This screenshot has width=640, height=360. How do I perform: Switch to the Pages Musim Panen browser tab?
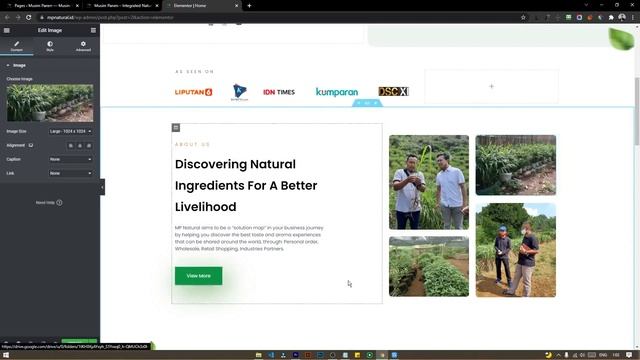point(41,6)
